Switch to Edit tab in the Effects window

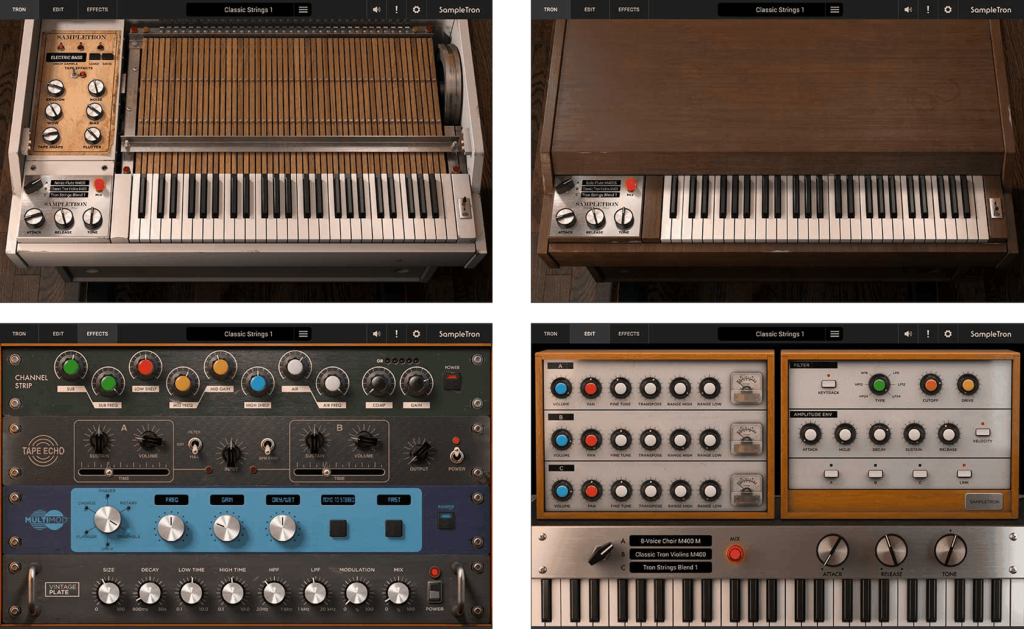(x=58, y=334)
